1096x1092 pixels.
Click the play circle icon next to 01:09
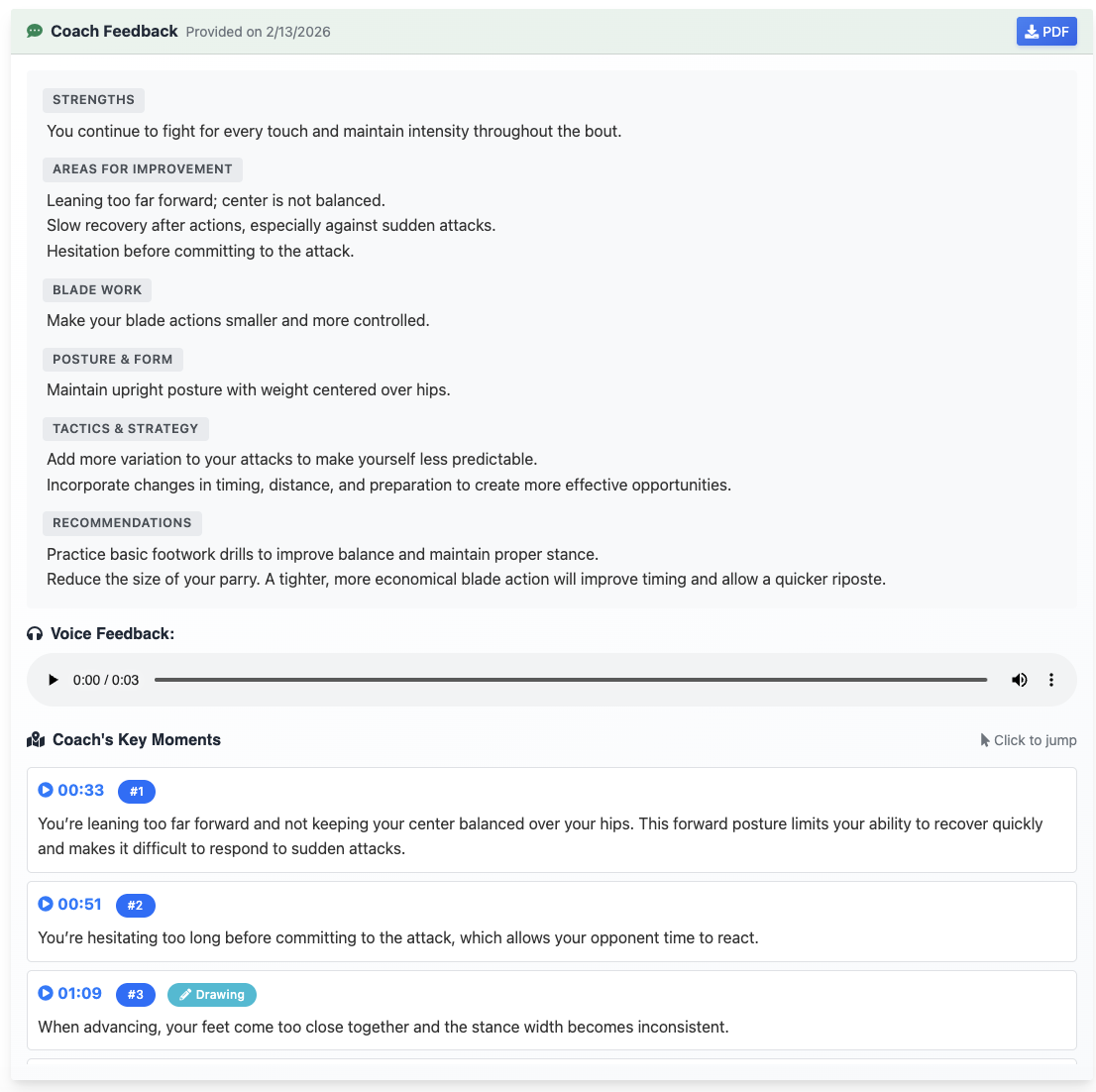coord(46,994)
